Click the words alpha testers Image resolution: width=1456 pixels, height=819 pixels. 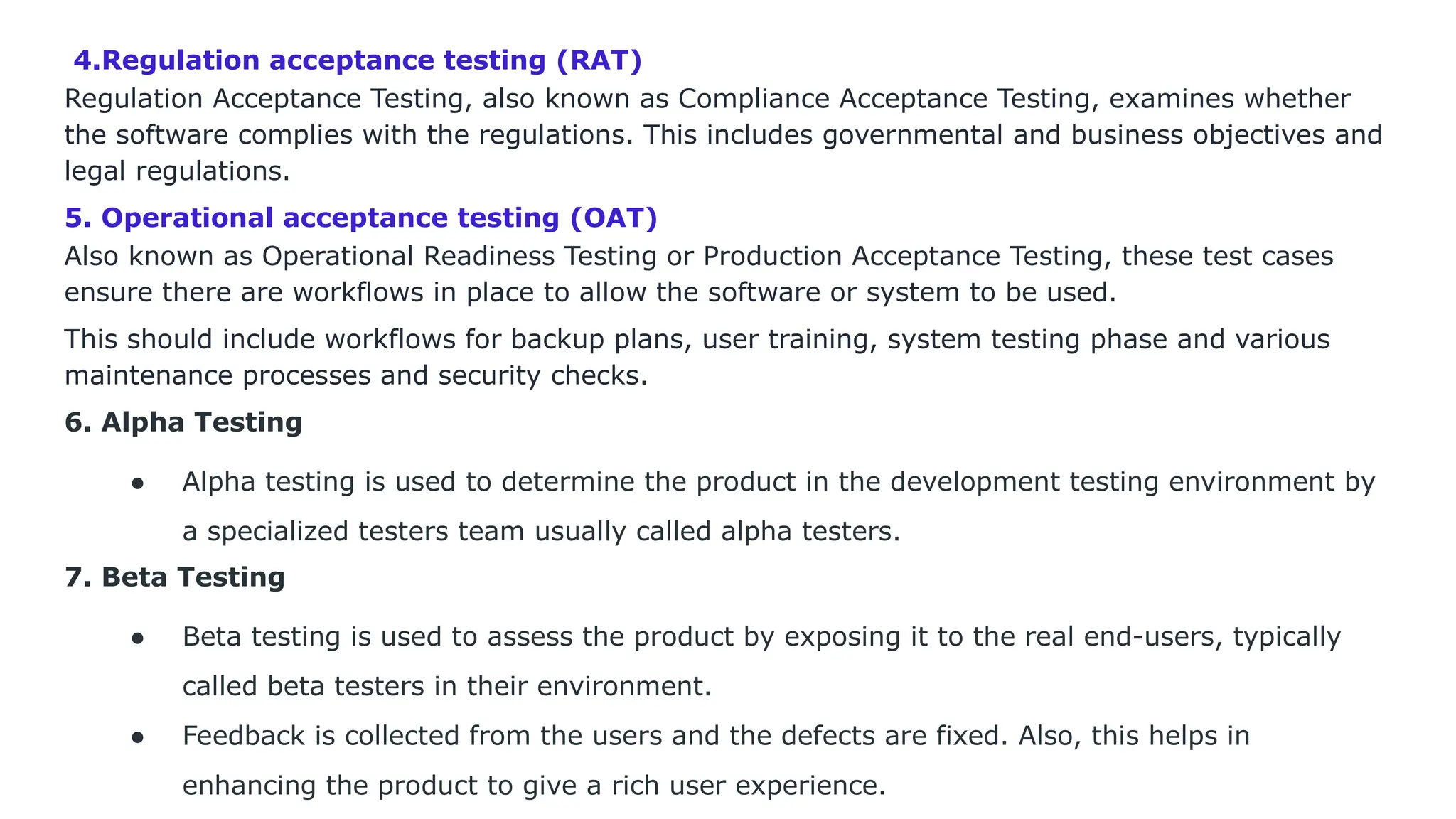pyautogui.click(x=805, y=532)
